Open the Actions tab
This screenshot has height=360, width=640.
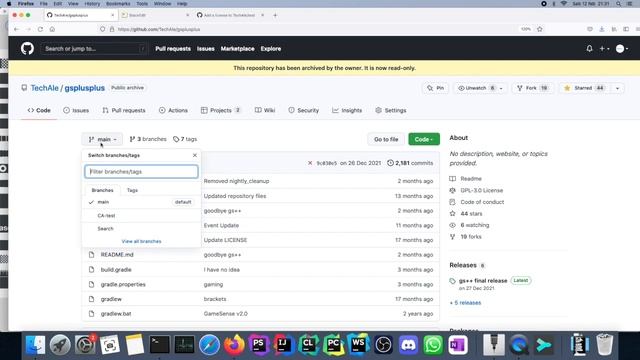173,110
